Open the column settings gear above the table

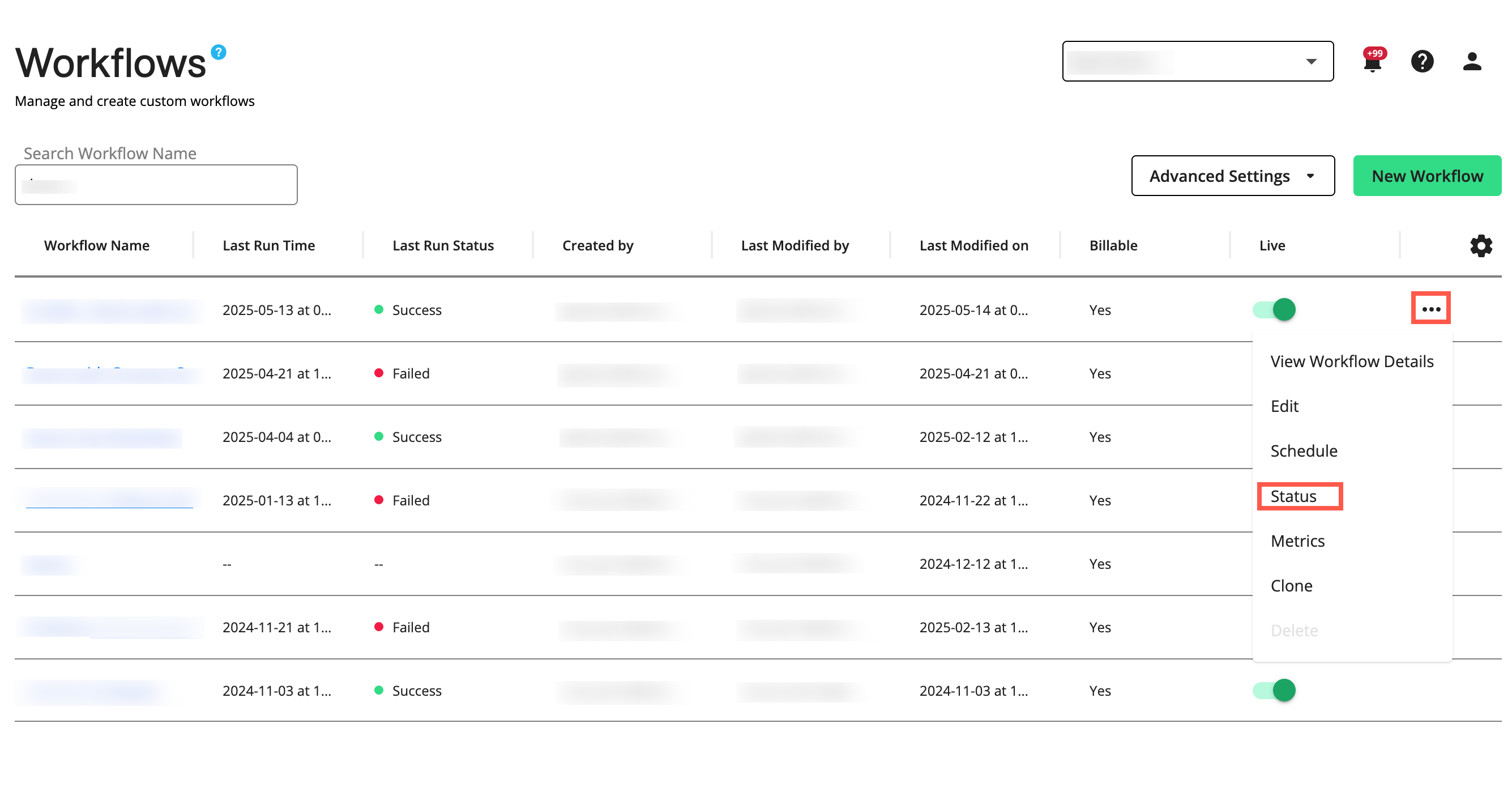[1481, 246]
